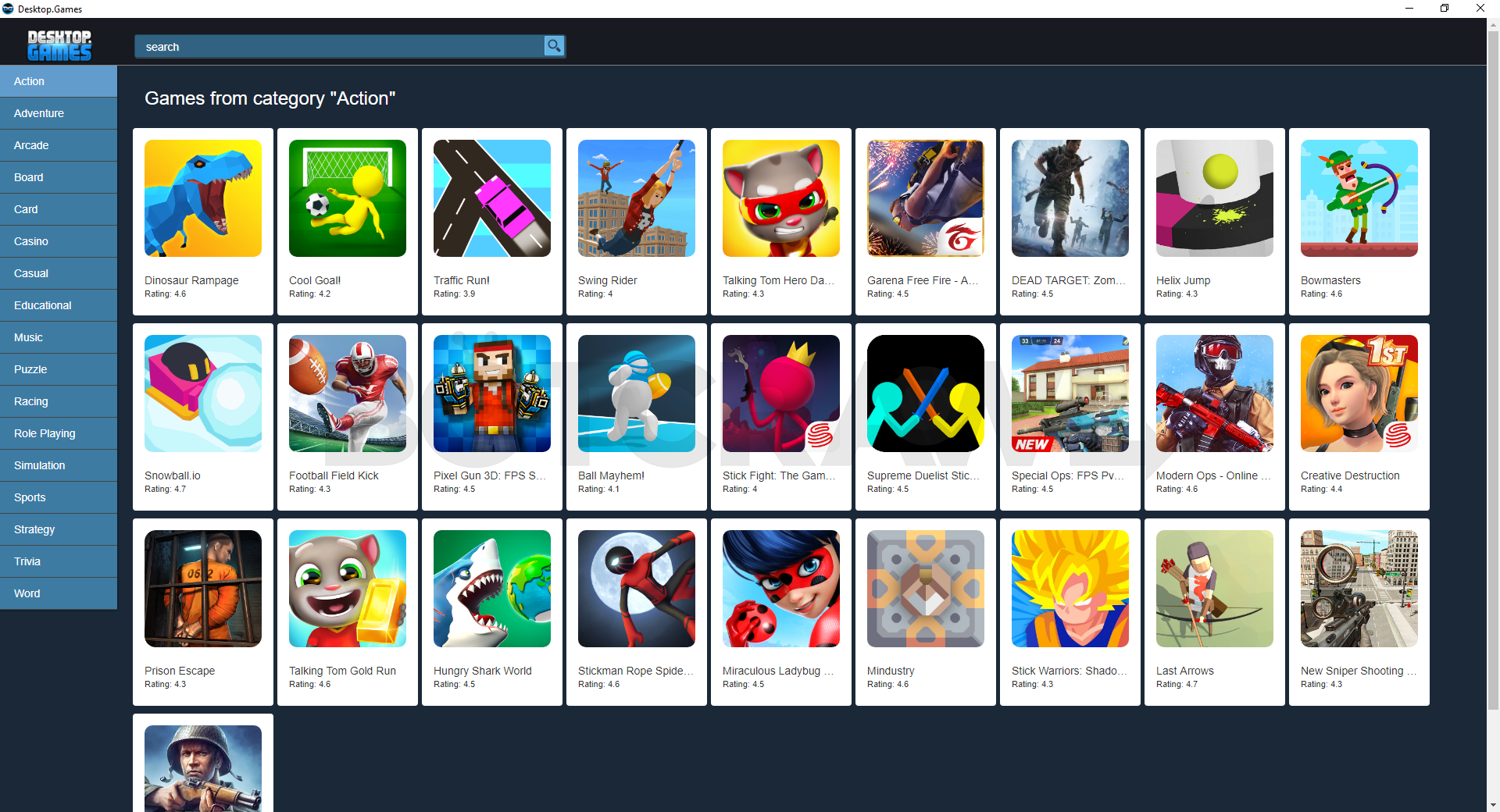1500x812 pixels.
Task: Select the Board category
Action: tap(59, 177)
